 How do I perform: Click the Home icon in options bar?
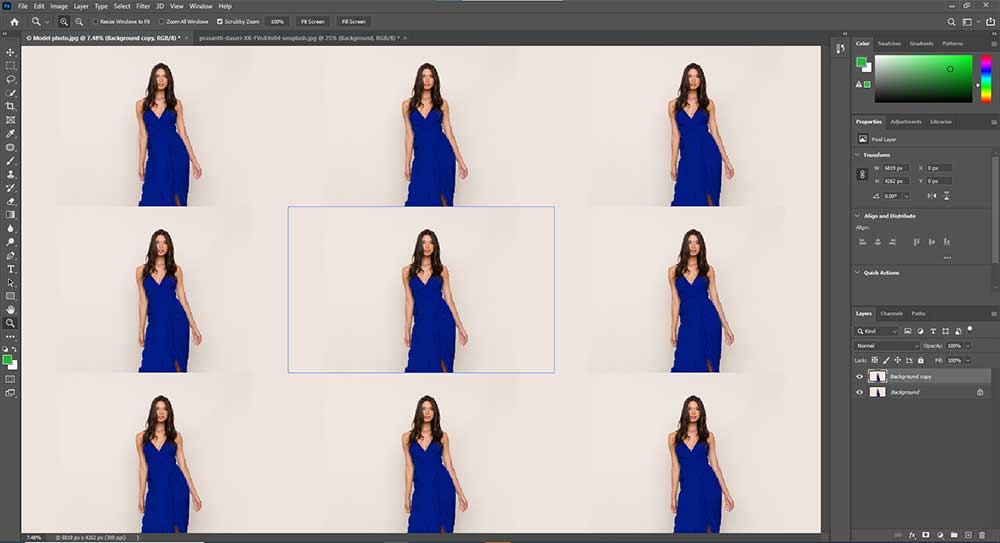point(14,22)
